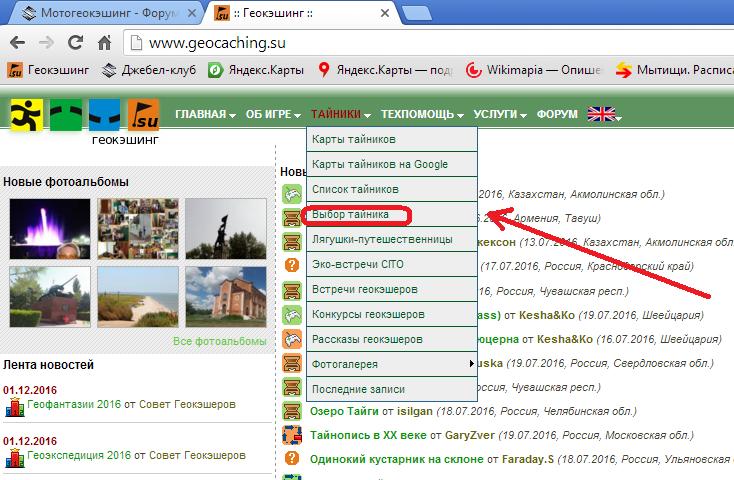Open the red brick church album thumbnail
Image resolution: width=734 pixels, height=480 pixels.
(226, 297)
